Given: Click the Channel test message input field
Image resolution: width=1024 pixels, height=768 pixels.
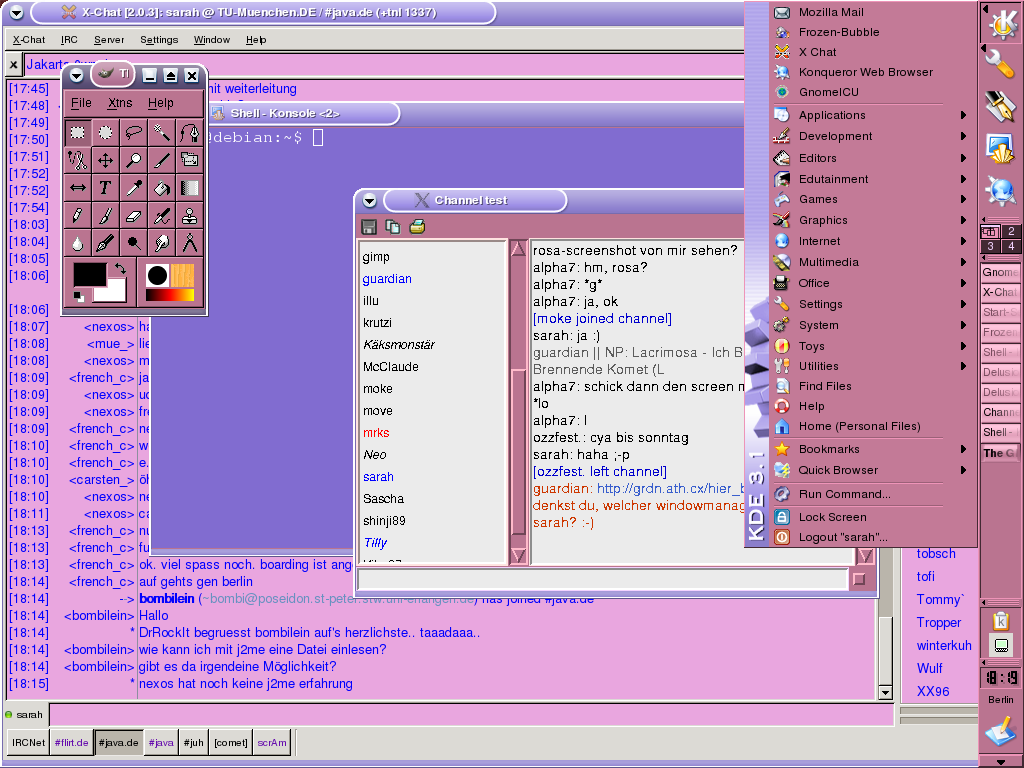Looking at the screenshot, I should [603, 579].
